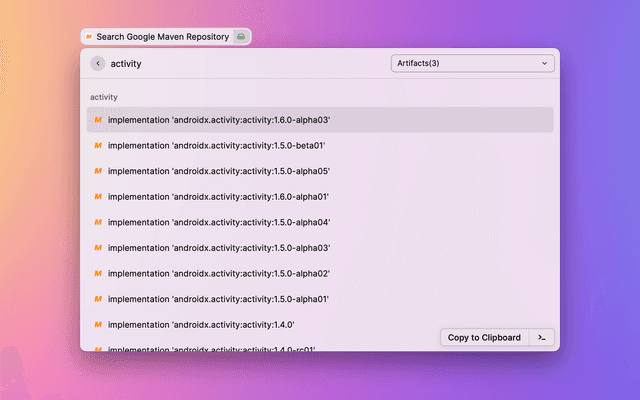The height and width of the screenshot is (400, 640).
Task: Click the chevron arrow on Artifacts dropdown
Action: (x=544, y=64)
